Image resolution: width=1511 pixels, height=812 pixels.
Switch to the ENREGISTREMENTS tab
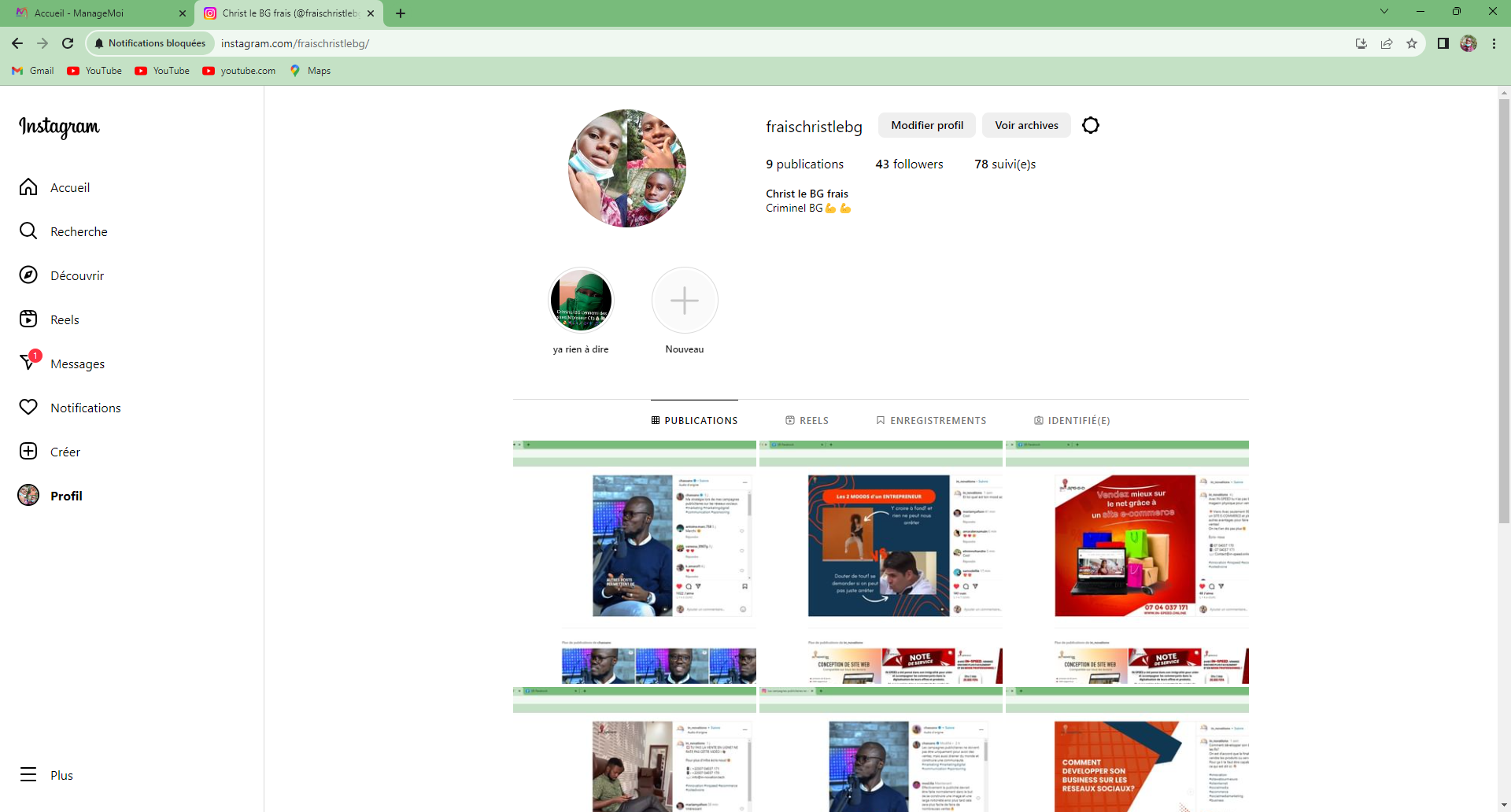[x=931, y=421]
